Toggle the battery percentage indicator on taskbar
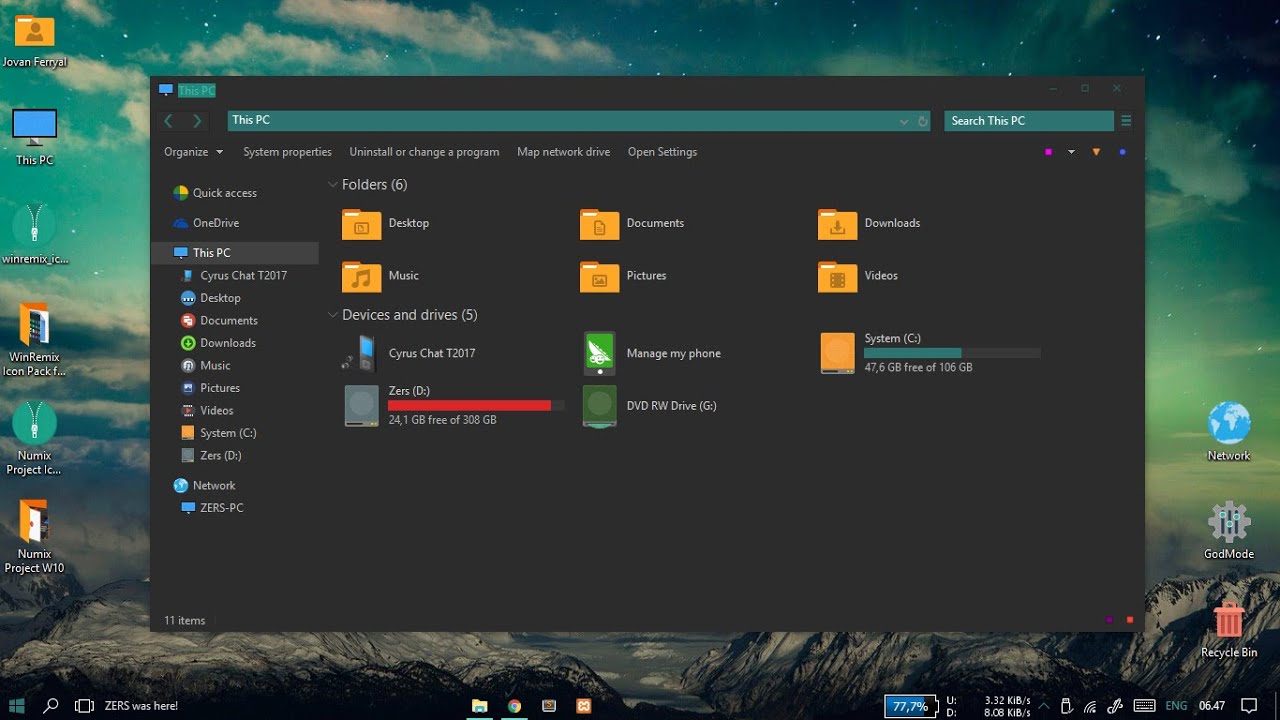This screenshot has height=720, width=1280. click(910, 705)
